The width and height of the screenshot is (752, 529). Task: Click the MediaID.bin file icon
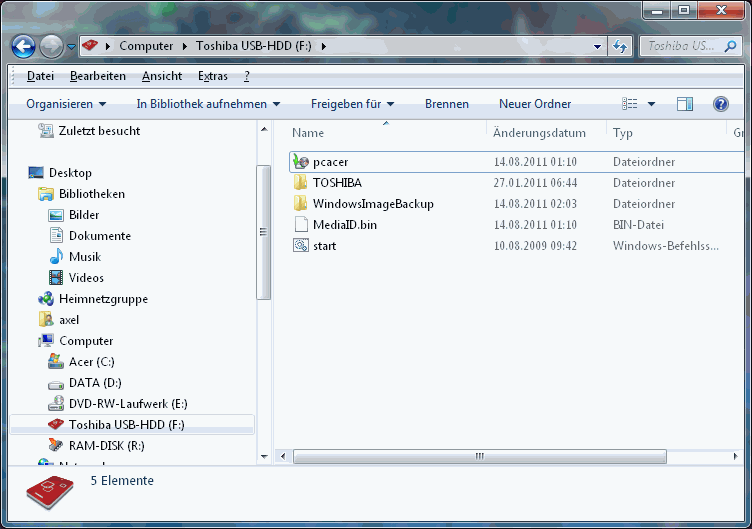click(301, 225)
